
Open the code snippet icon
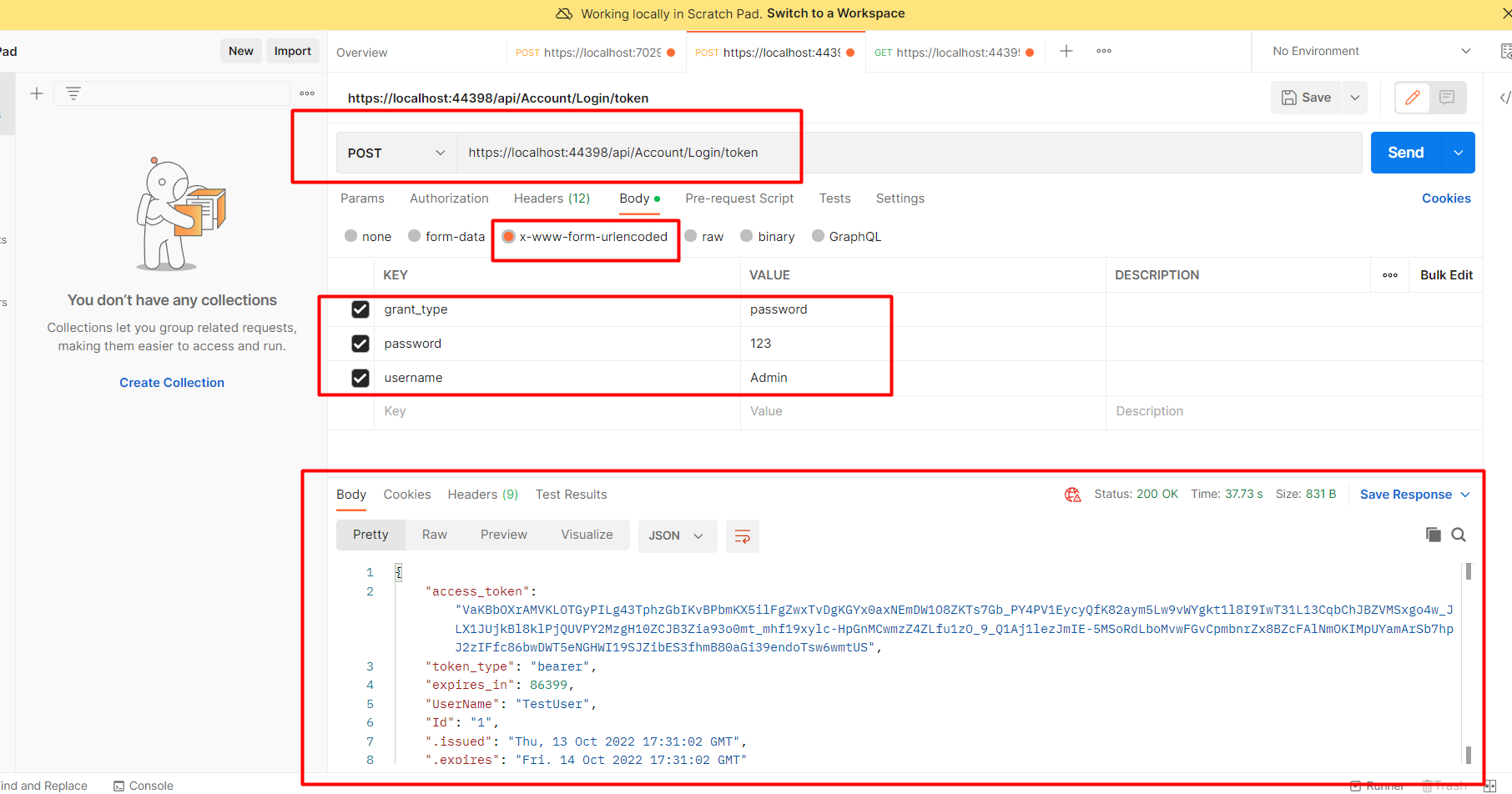click(1504, 98)
